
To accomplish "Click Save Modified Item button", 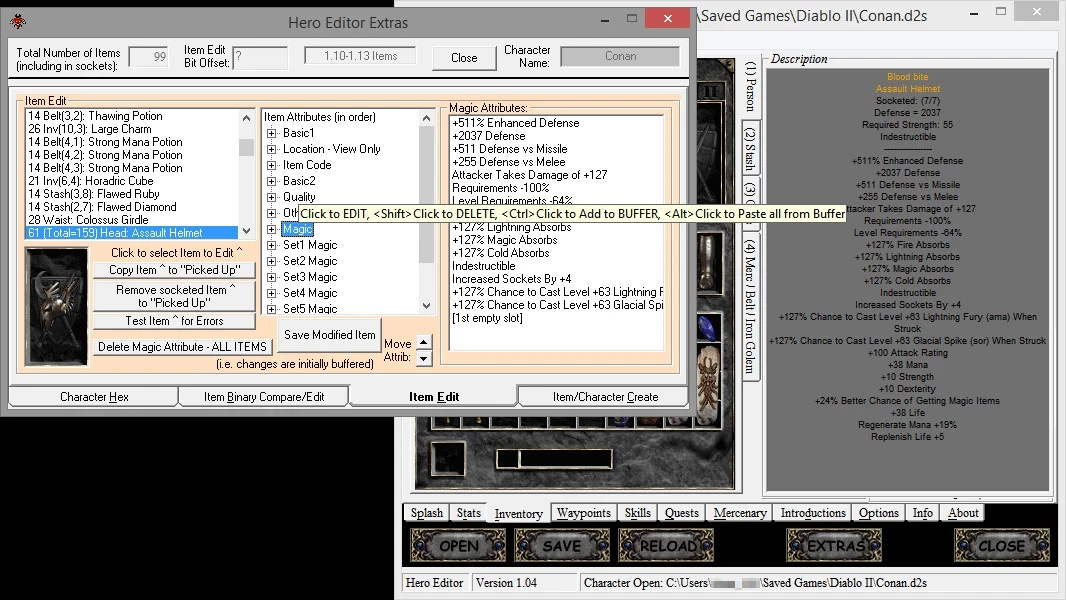I will click(330, 335).
